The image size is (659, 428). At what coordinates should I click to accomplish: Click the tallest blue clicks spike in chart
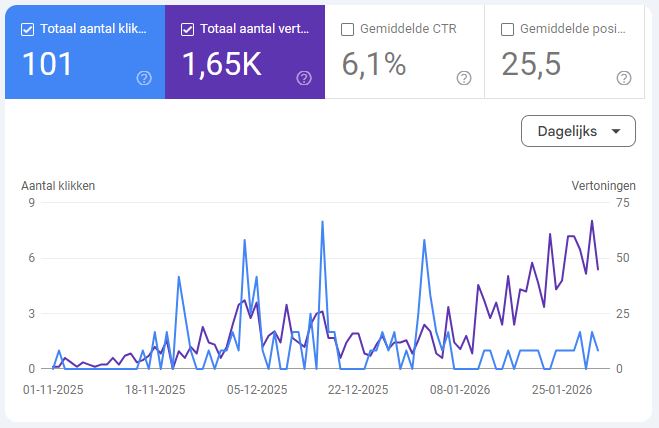pyautogui.click(x=322, y=222)
